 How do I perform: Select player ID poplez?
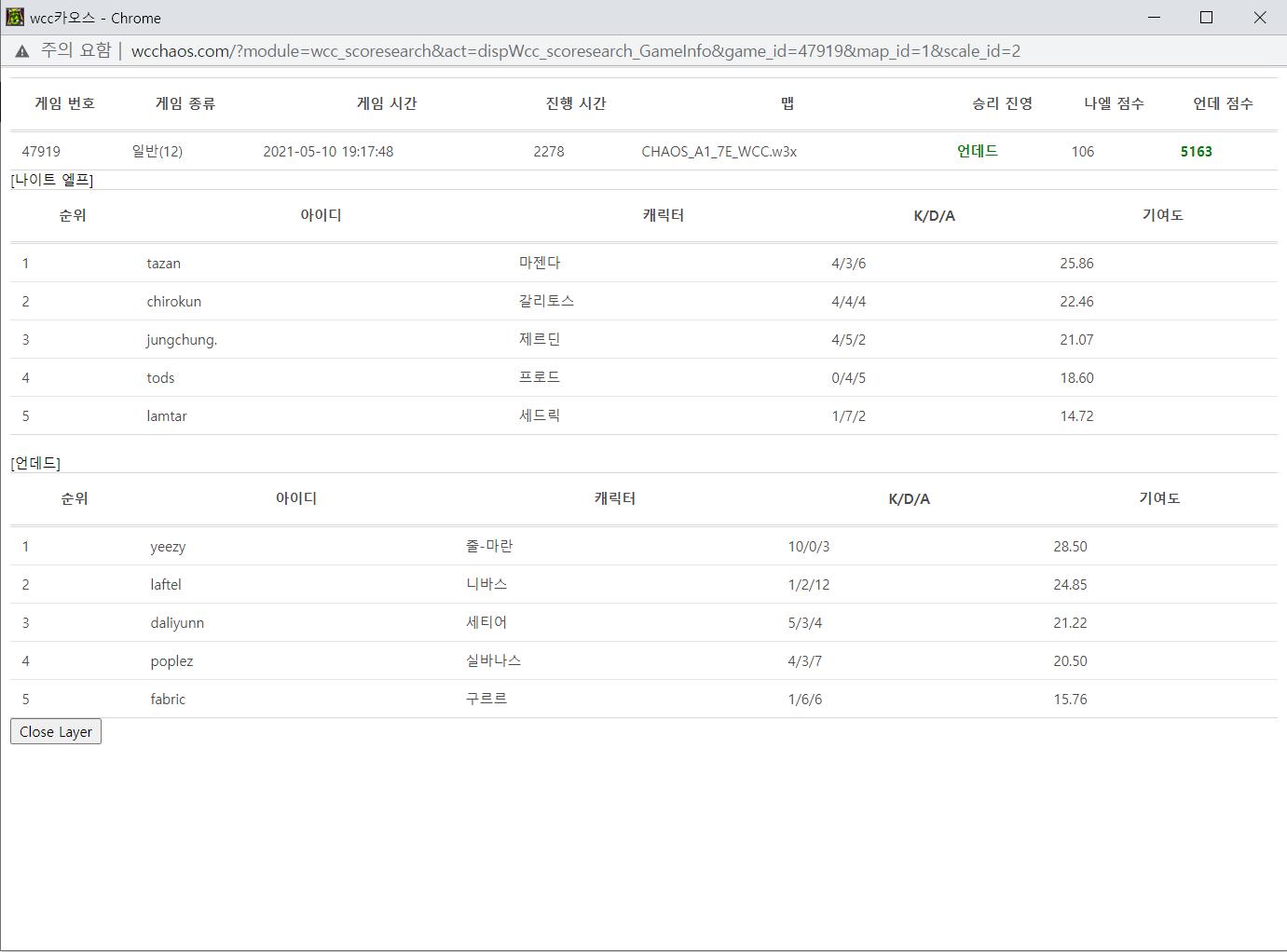click(x=171, y=660)
